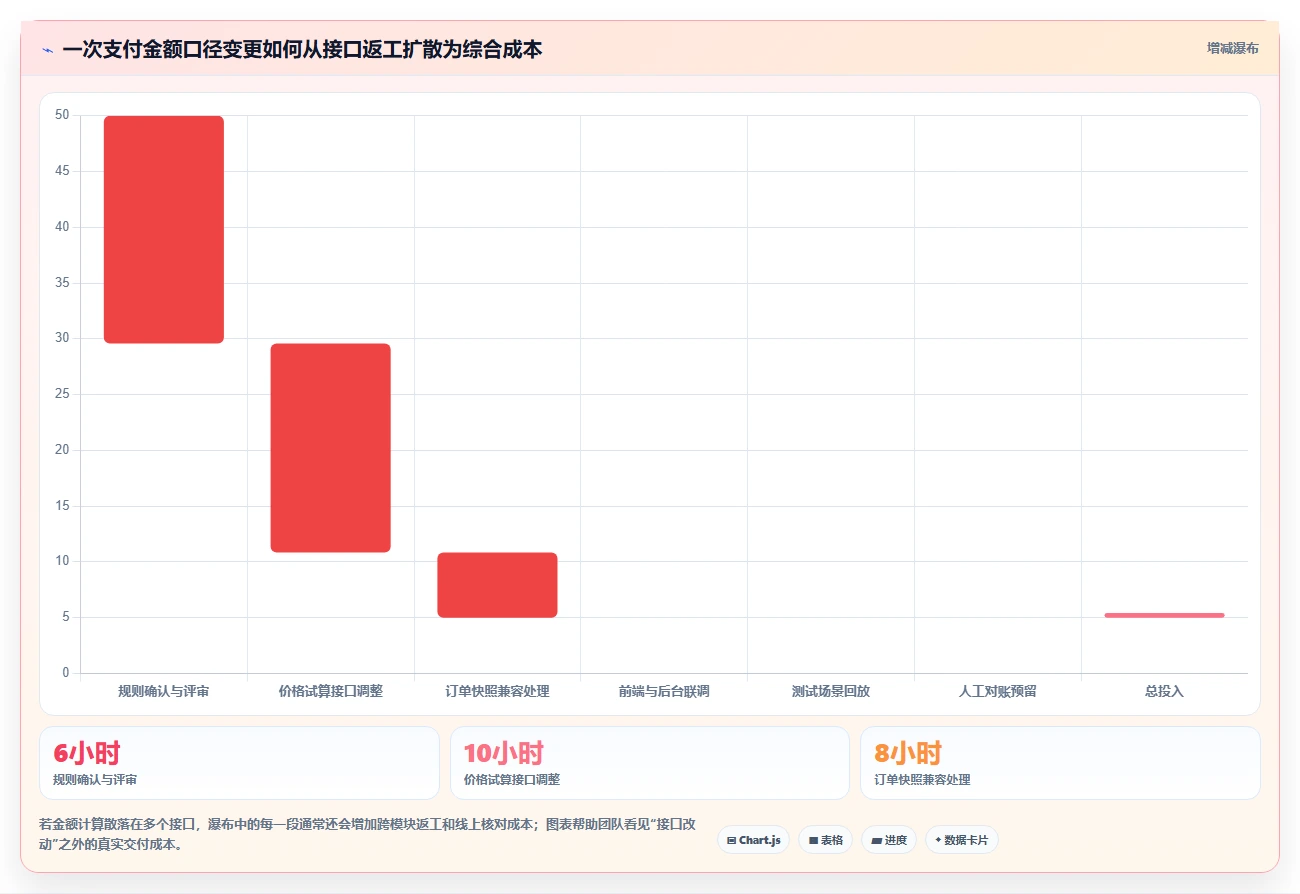Click the red bar for 价格试算接口调整
Viewport: 1300px width, 894px height.
tap(331, 448)
